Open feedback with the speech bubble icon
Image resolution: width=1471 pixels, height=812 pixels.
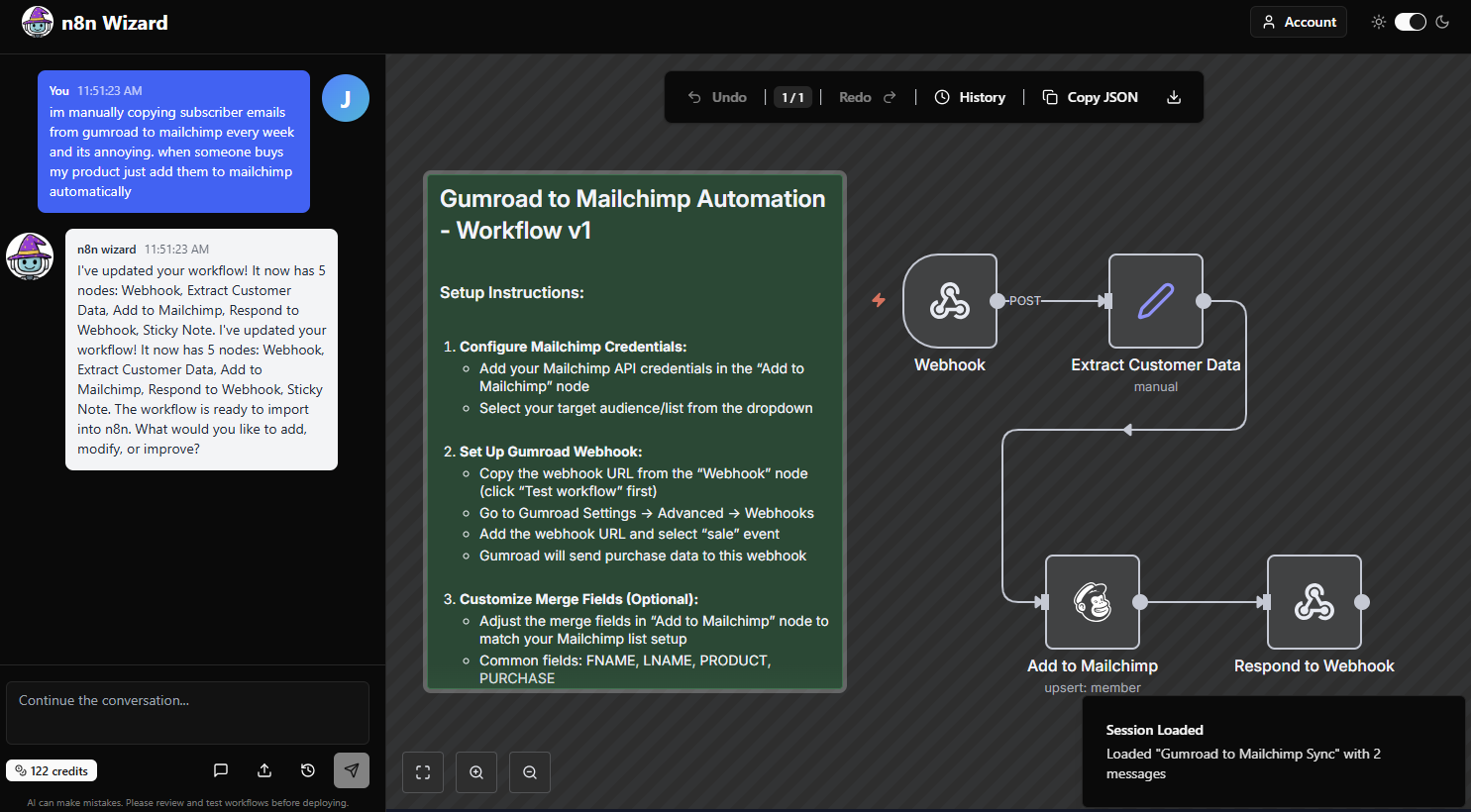point(220,769)
